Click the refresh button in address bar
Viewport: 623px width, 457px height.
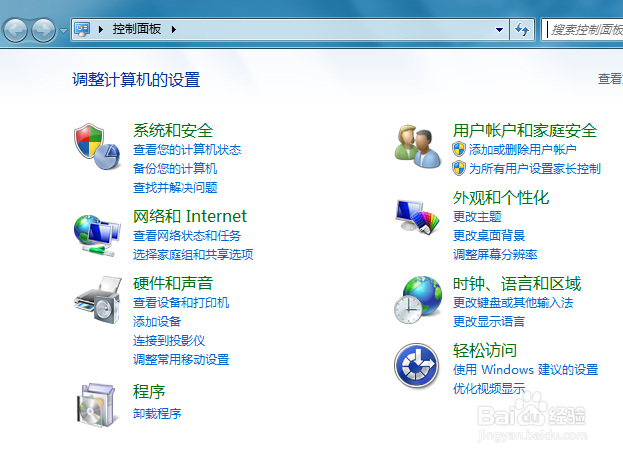pos(522,29)
